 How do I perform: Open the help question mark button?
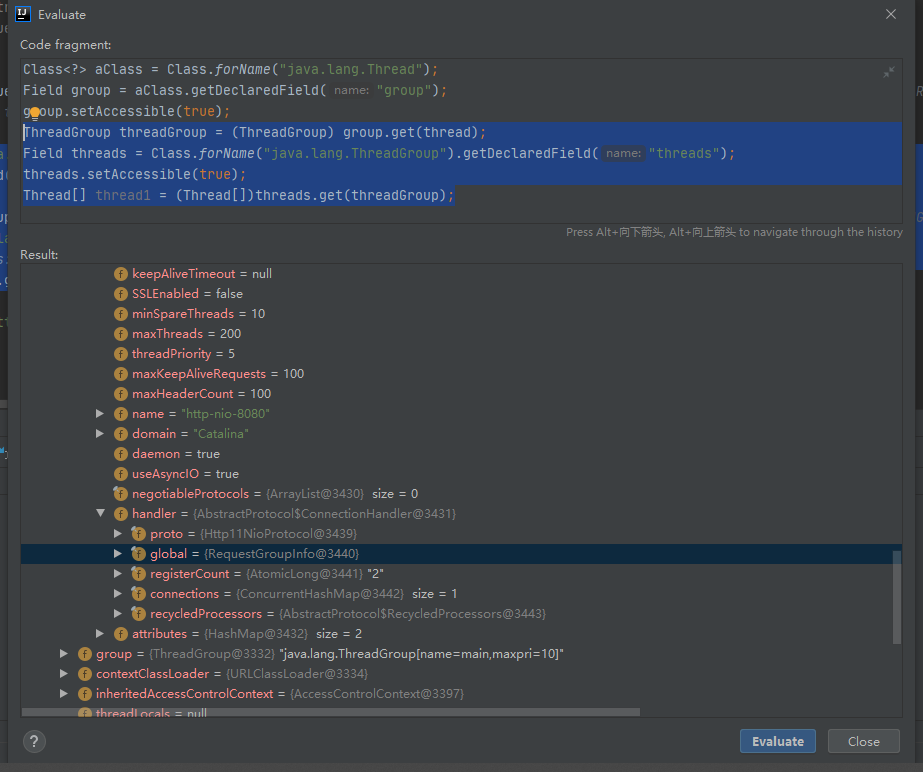point(34,741)
